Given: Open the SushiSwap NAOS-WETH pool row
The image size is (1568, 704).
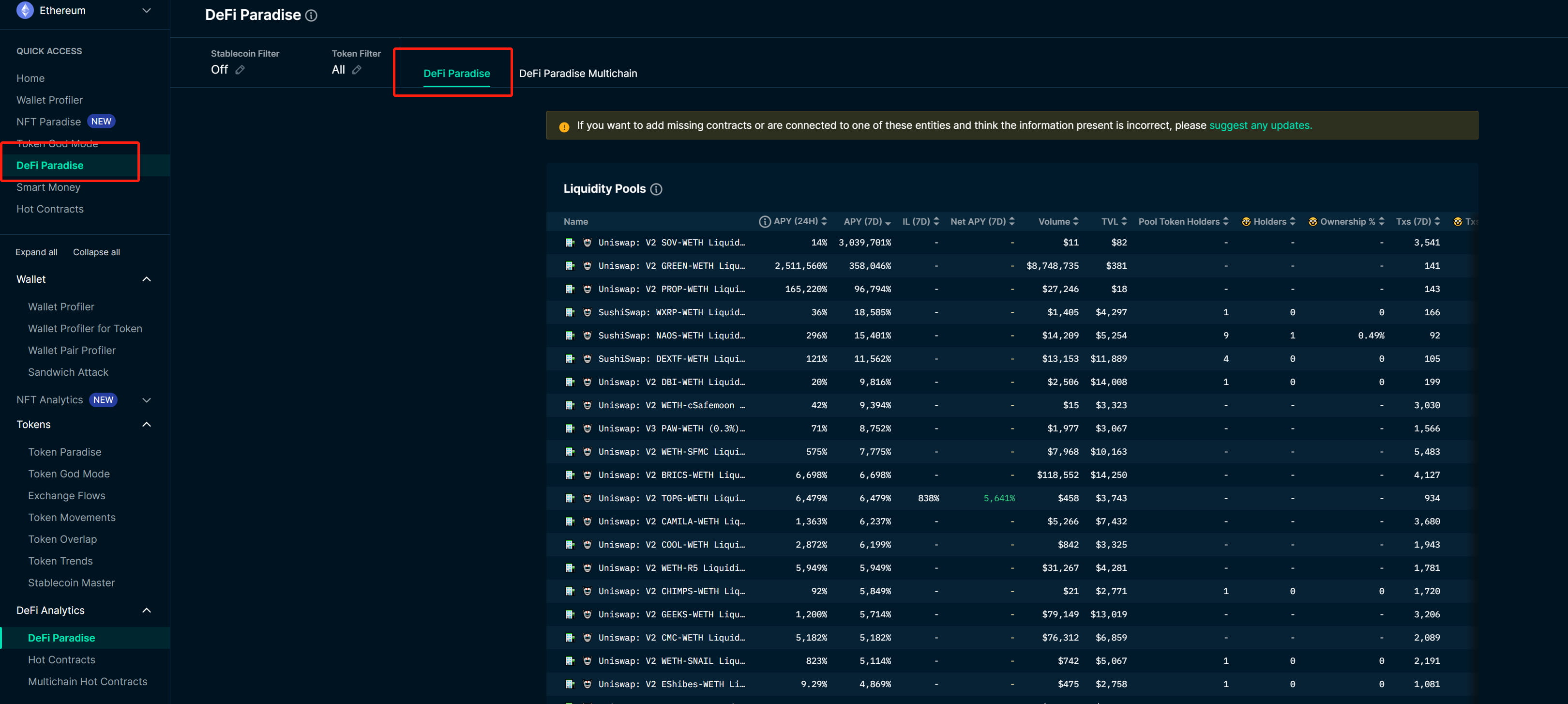Looking at the screenshot, I should (671, 336).
